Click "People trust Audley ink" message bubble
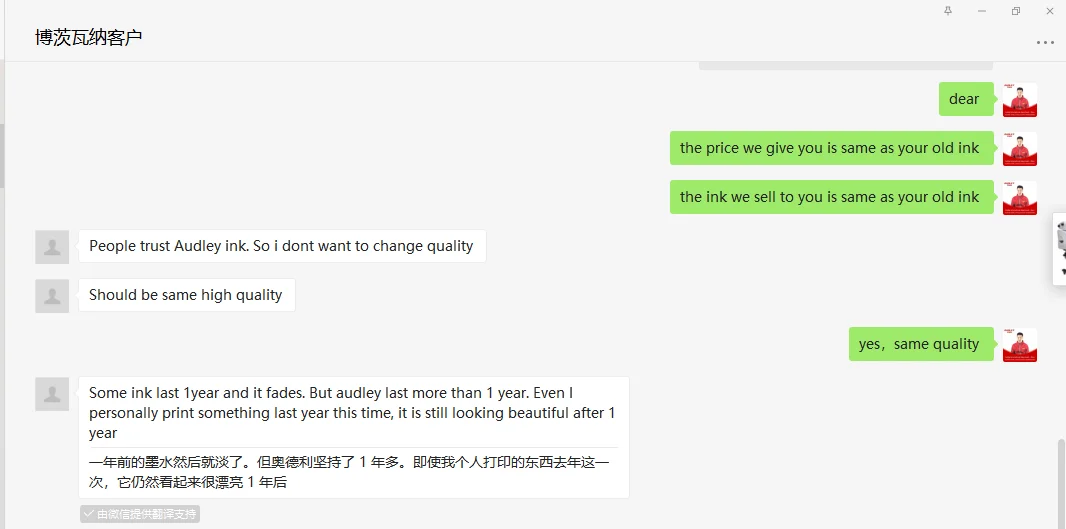Image resolution: width=1066 pixels, height=529 pixels. [281, 246]
